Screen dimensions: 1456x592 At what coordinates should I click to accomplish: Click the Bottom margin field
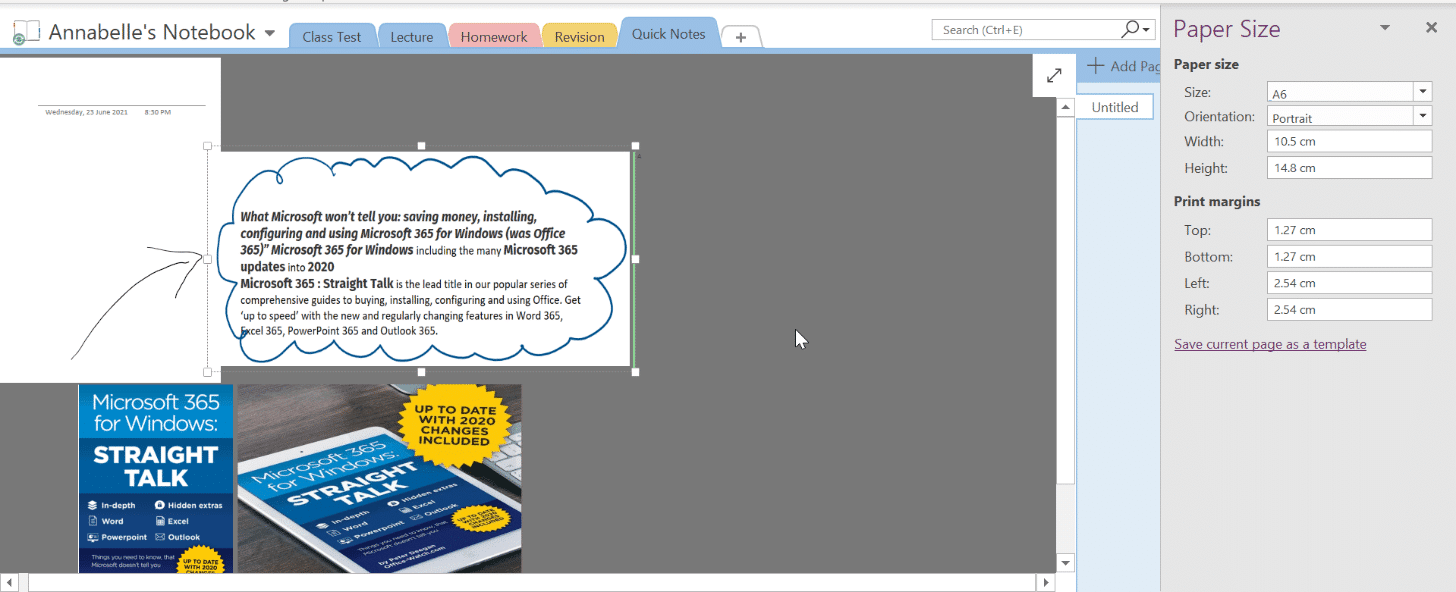pos(1349,257)
